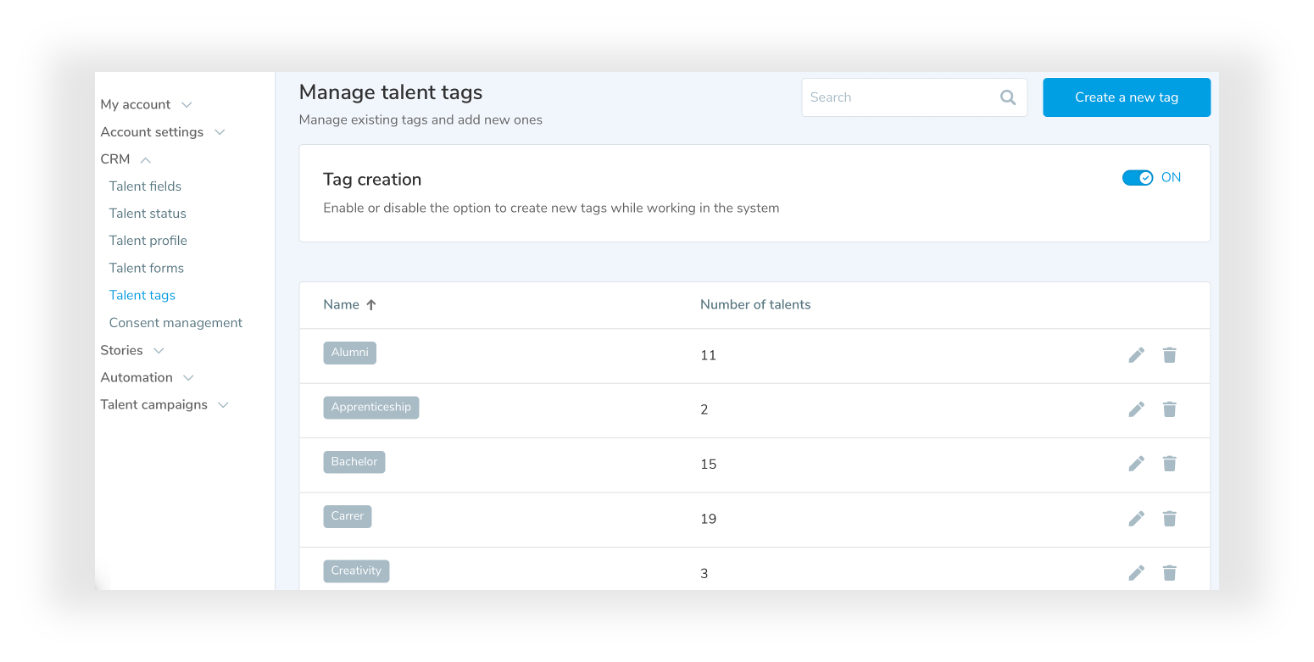Edit the Carrer tag with pencil icon
The image size is (1314, 662).
pyautogui.click(x=1136, y=518)
